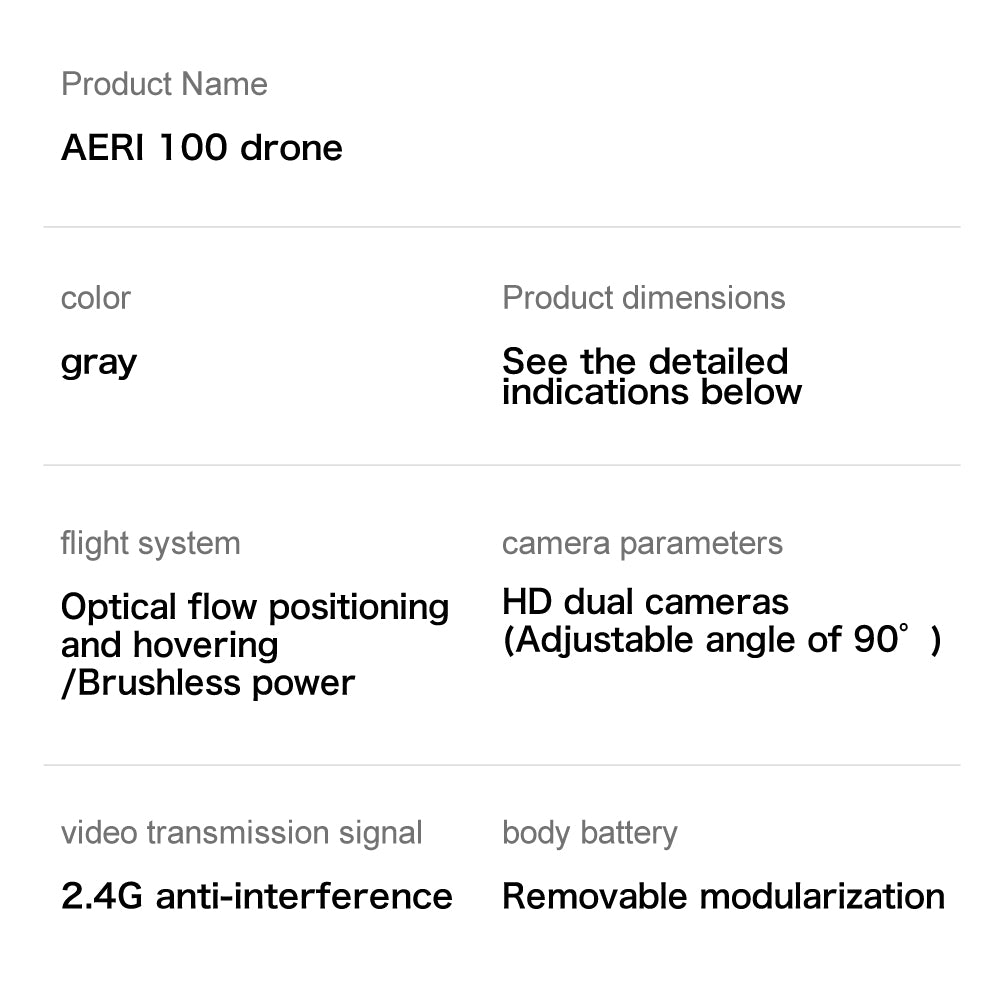Click 'See the detailed indications below' text
The width and height of the screenshot is (1000, 1000).
point(652,376)
